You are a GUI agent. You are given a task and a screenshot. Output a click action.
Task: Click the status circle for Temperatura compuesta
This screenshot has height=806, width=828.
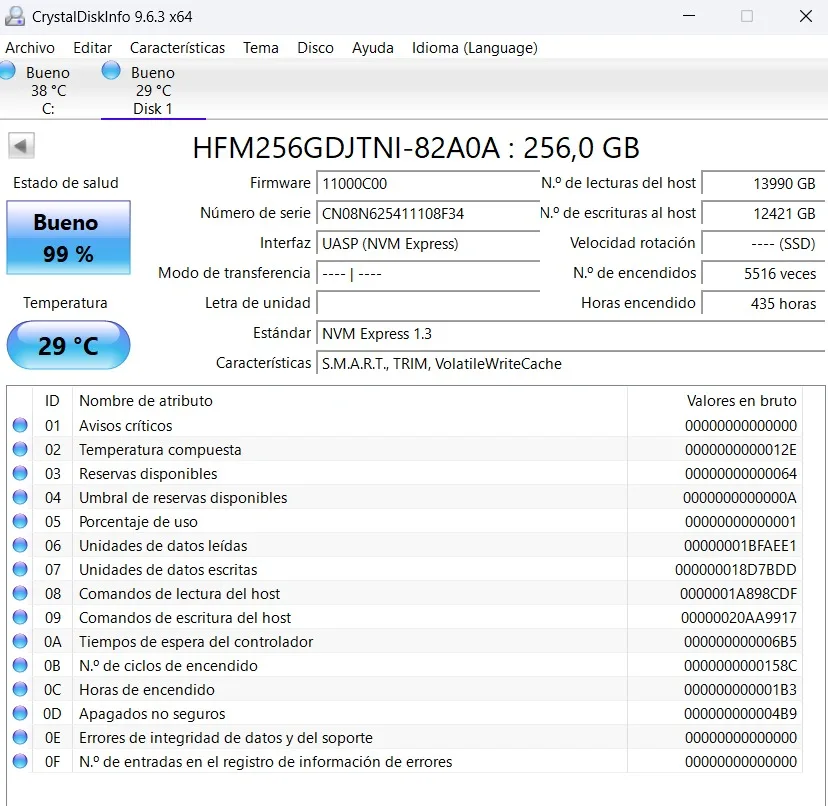tap(20, 449)
